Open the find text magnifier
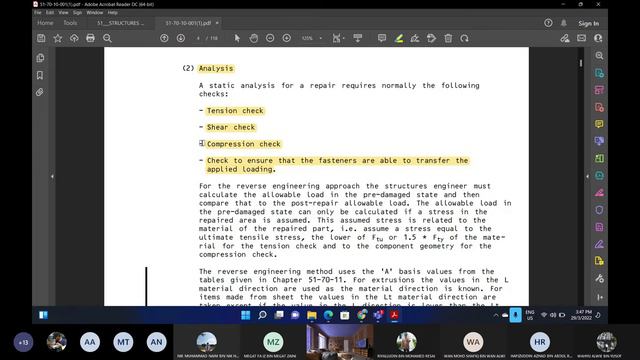The height and width of the screenshot is (360, 640). pyautogui.click(x=107, y=38)
